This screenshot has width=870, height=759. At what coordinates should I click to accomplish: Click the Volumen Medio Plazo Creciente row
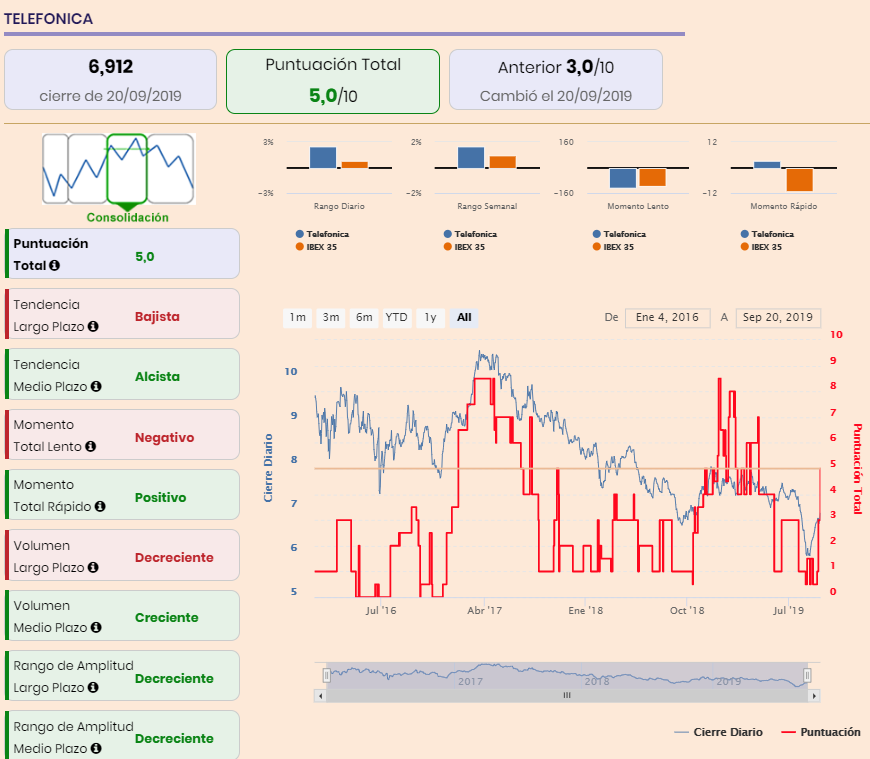click(x=123, y=615)
